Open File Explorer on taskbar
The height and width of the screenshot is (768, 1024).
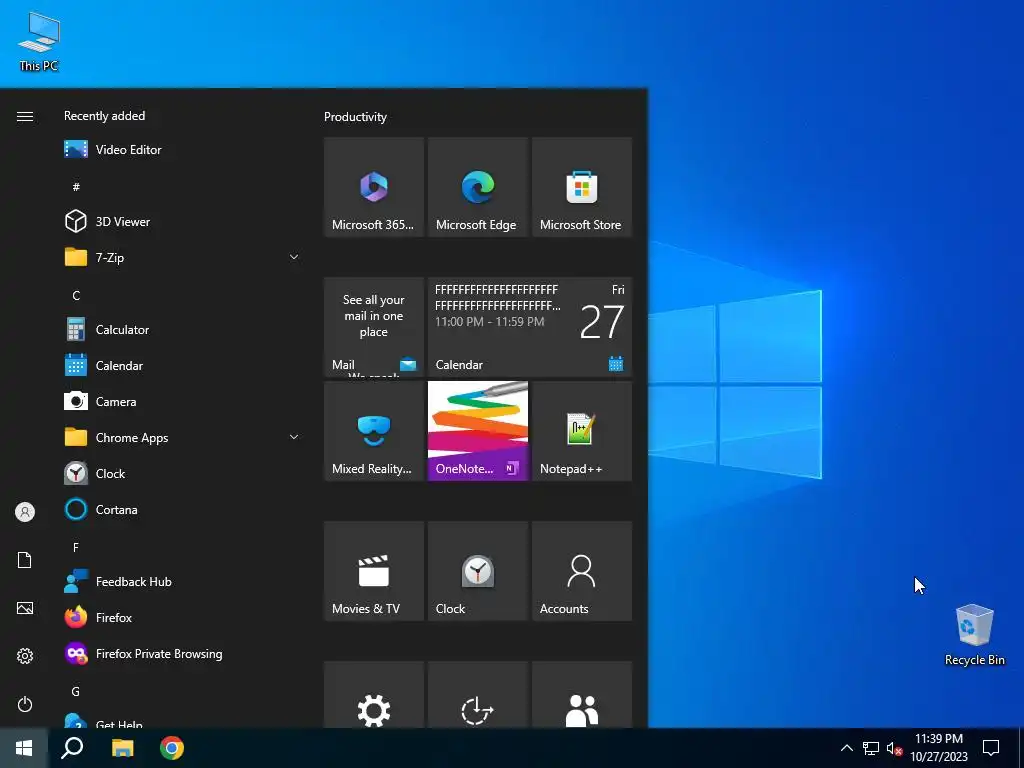tap(122, 748)
